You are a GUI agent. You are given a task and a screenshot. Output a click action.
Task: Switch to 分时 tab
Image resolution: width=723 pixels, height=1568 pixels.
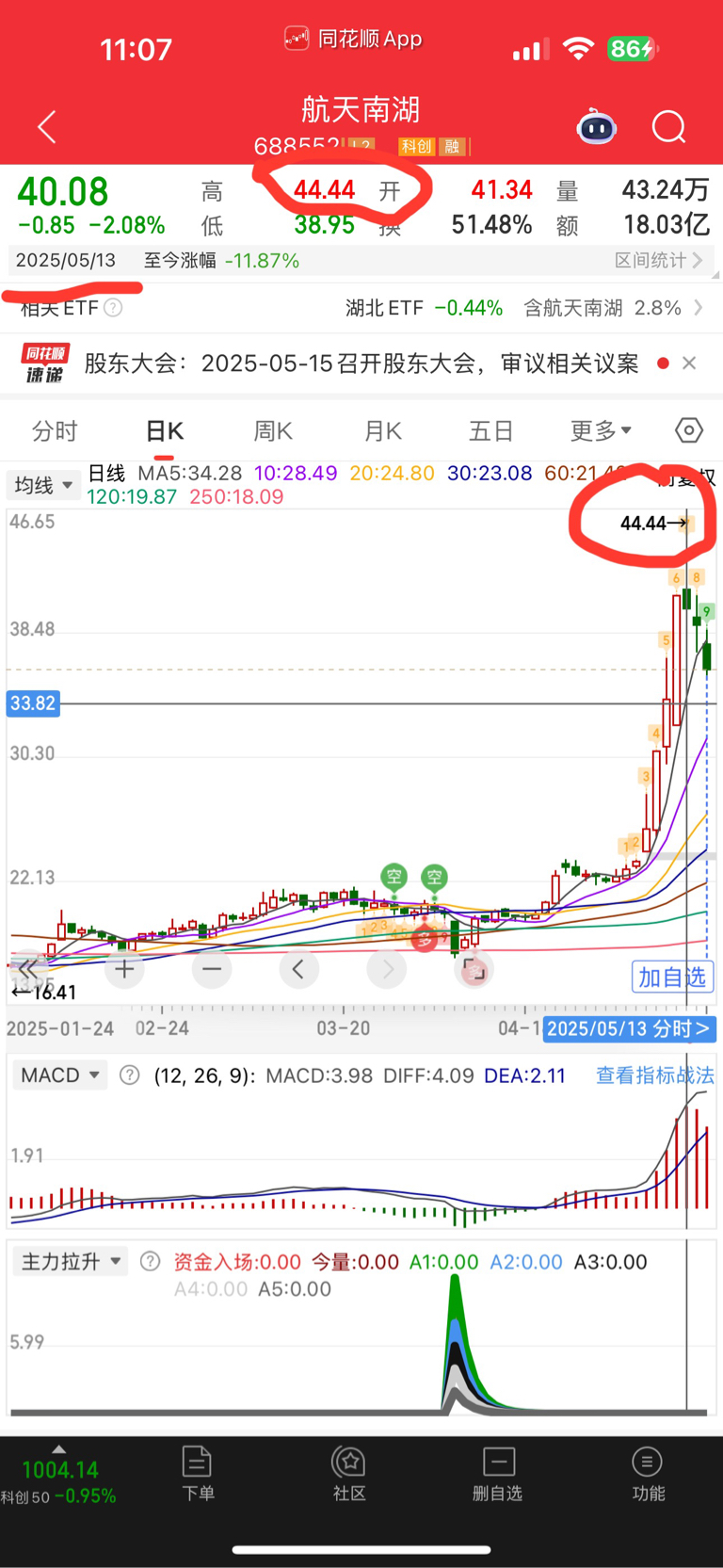click(55, 430)
